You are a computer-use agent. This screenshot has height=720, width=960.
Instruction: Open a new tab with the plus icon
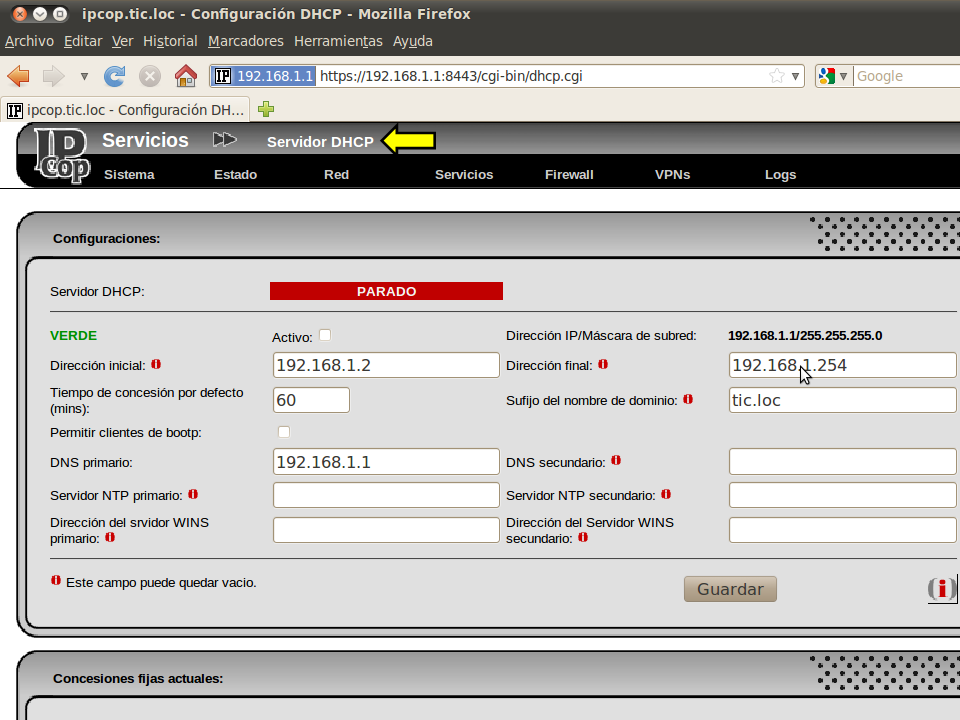coord(266,109)
